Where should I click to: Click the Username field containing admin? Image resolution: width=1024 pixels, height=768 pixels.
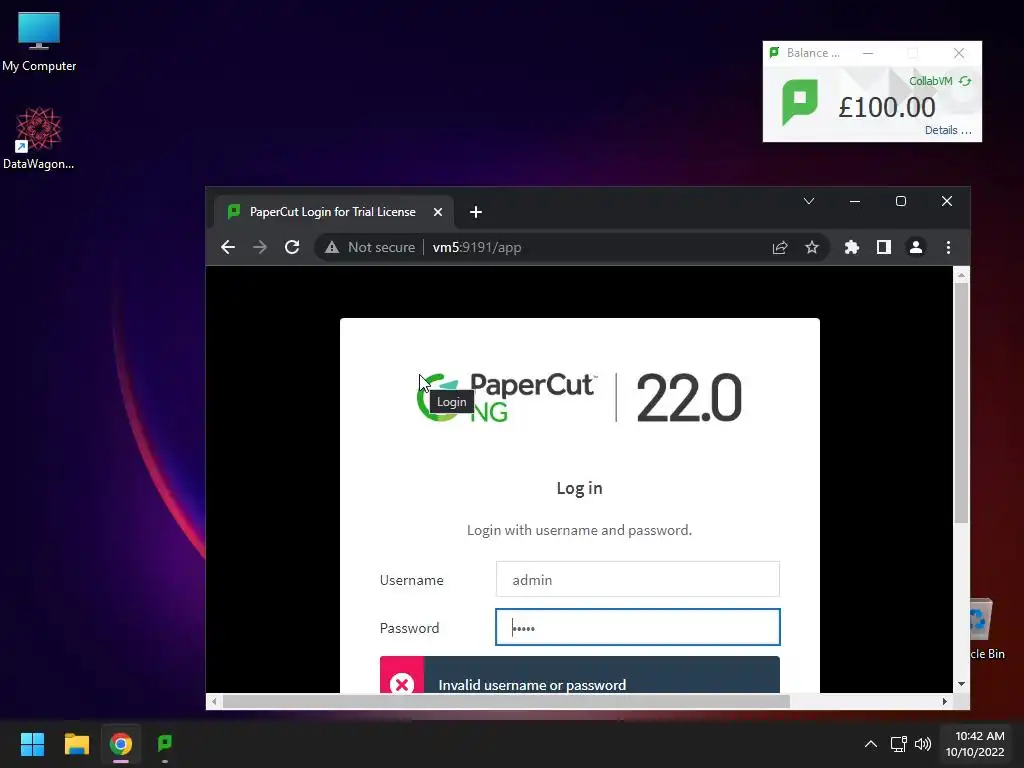pos(637,579)
